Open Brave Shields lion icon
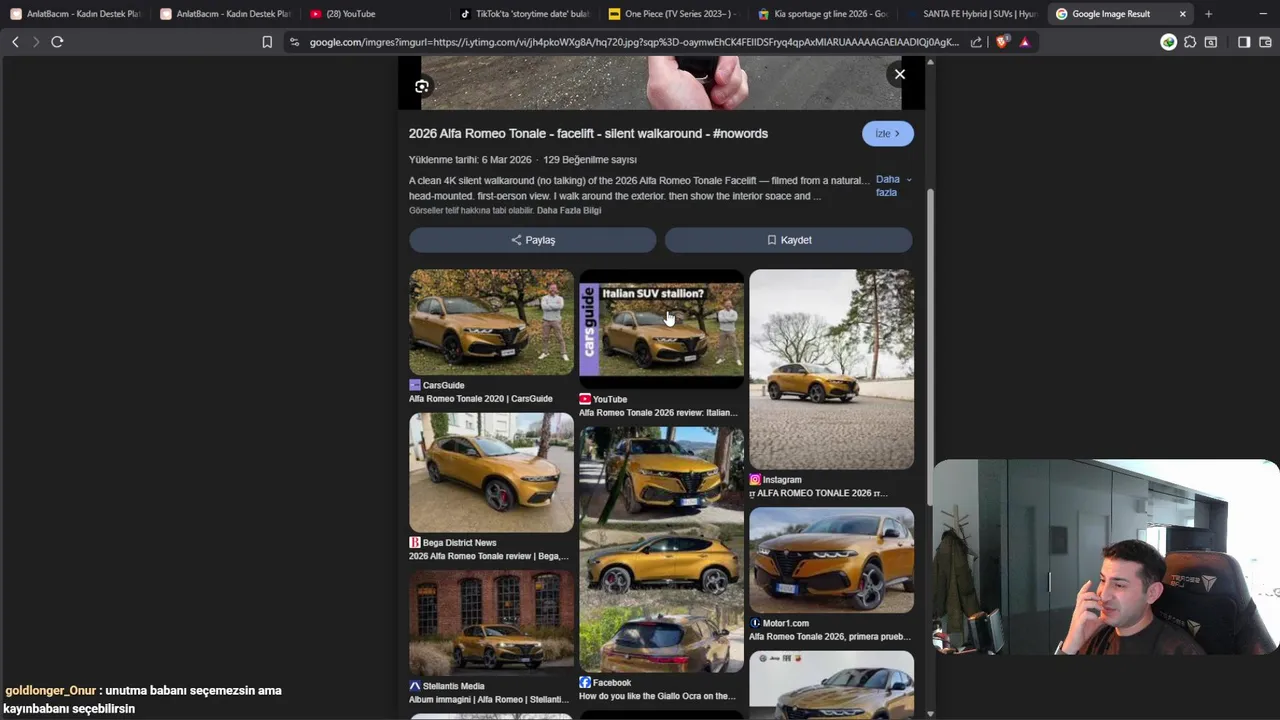The width and height of the screenshot is (1280, 720). pos(1002,42)
